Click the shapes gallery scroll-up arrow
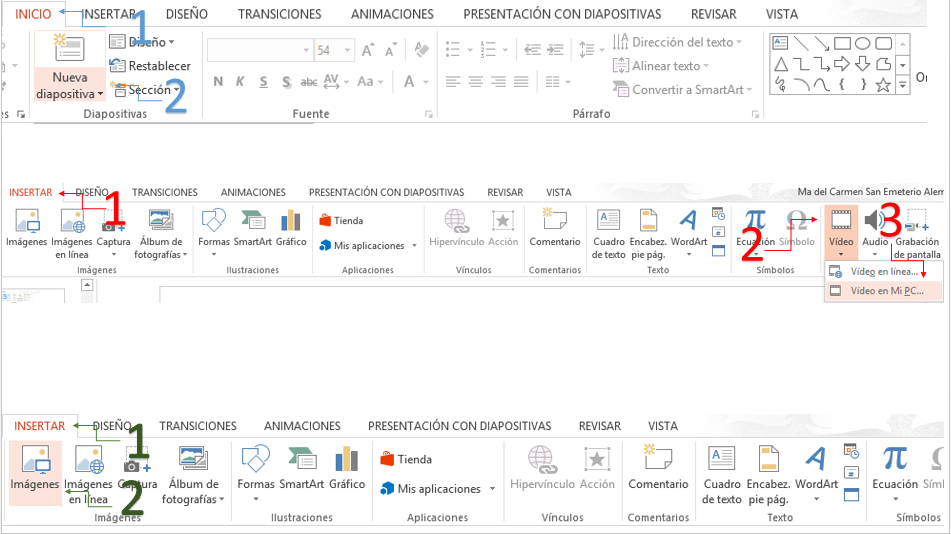This screenshot has width=951, height=534. pos(903,44)
